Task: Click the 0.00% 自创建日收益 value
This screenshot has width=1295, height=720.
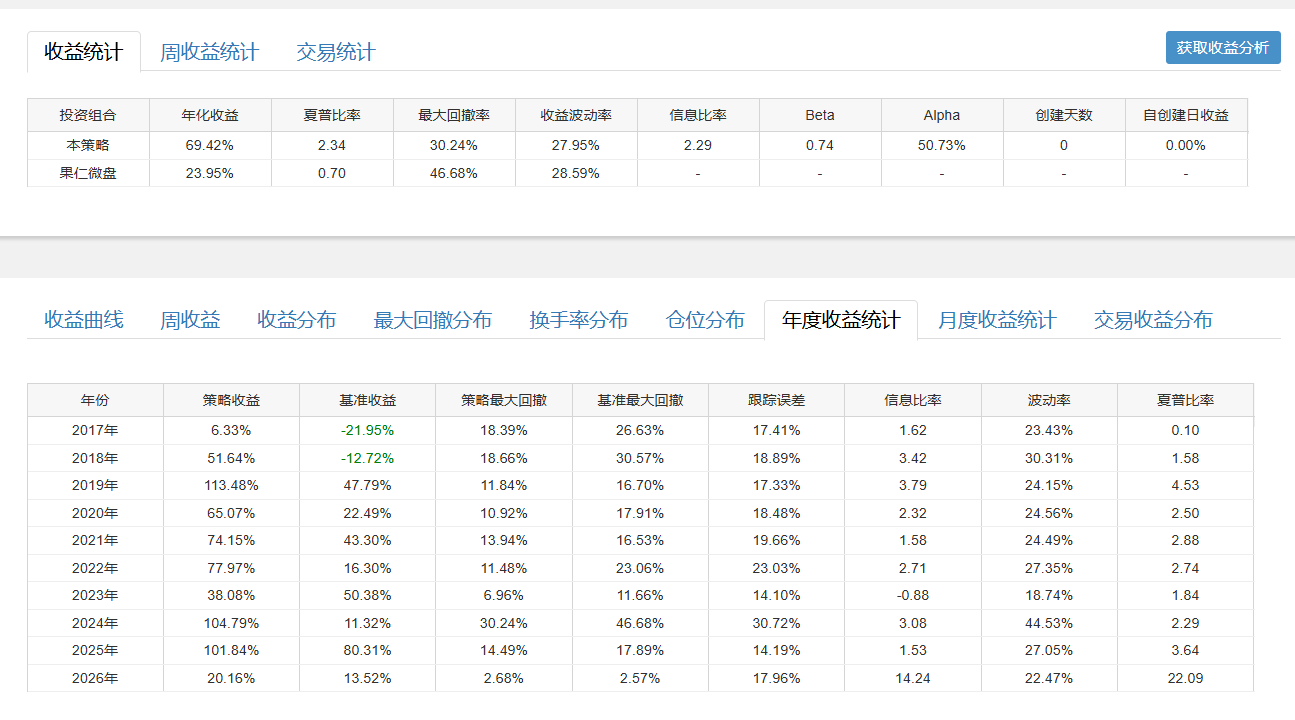Action: 1186,145
